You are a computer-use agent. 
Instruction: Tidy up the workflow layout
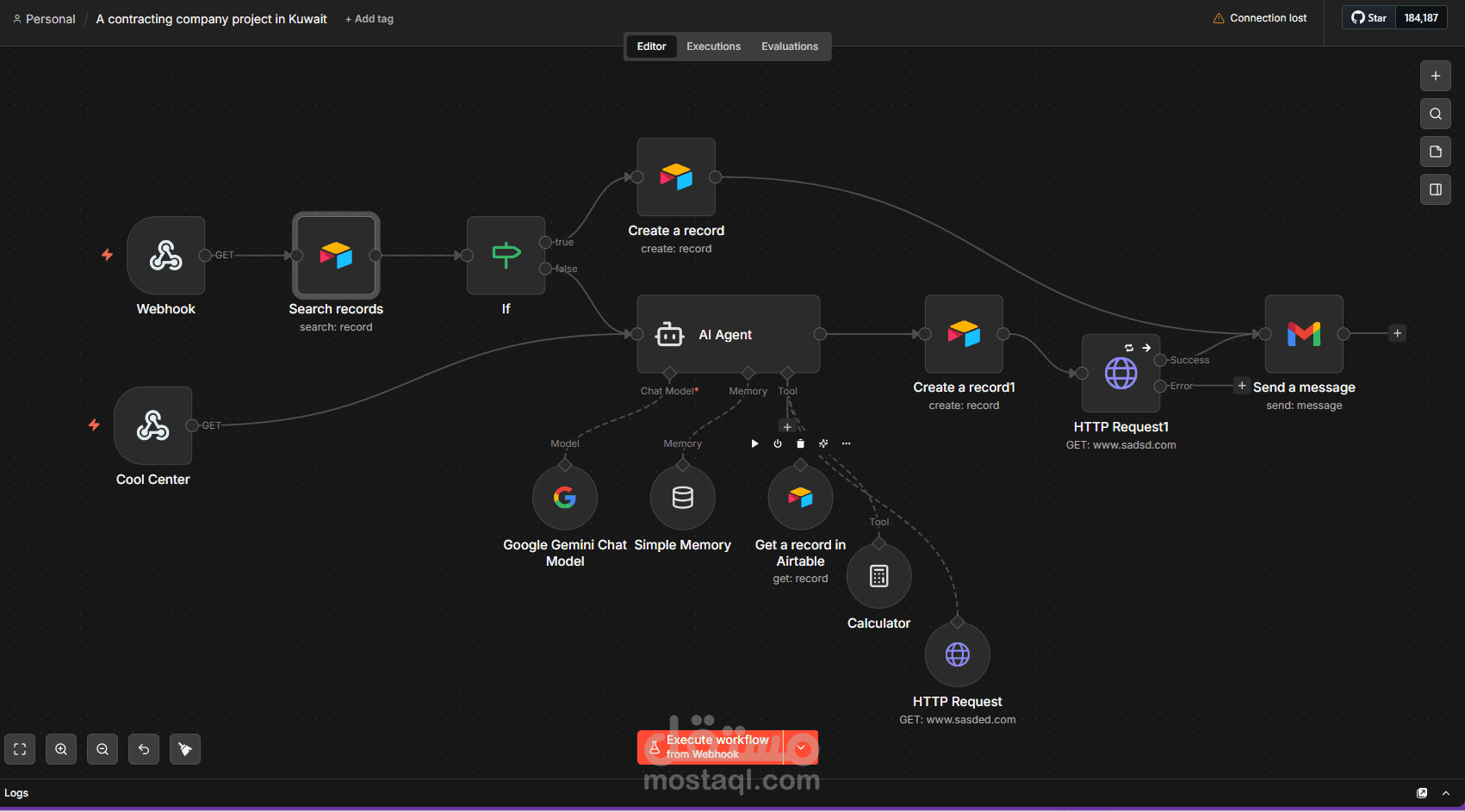185,749
